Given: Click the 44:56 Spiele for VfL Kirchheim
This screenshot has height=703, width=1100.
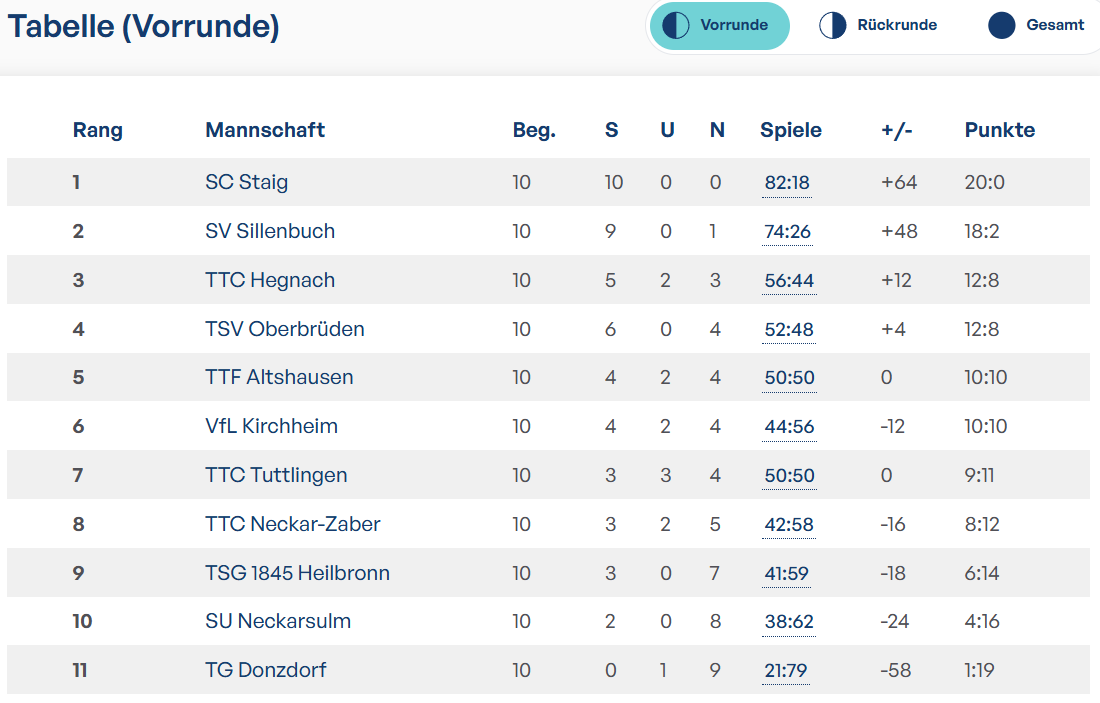Looking at the screenshot, I should pyautogui.click(x=789, y=427).
